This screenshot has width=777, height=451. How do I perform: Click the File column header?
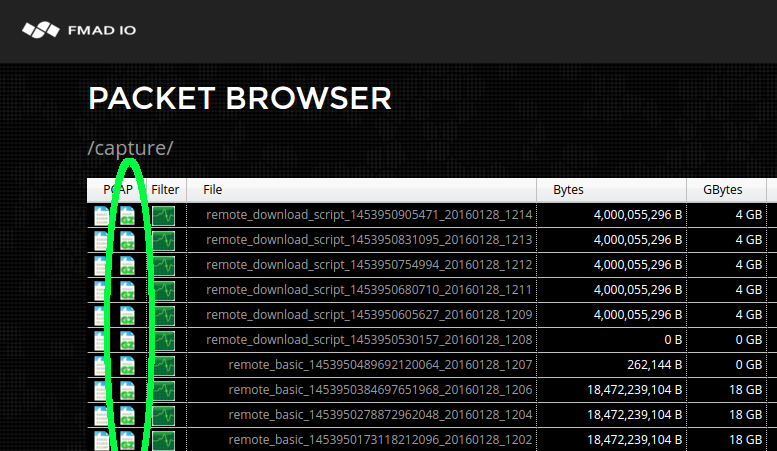(x=212, y=189)
